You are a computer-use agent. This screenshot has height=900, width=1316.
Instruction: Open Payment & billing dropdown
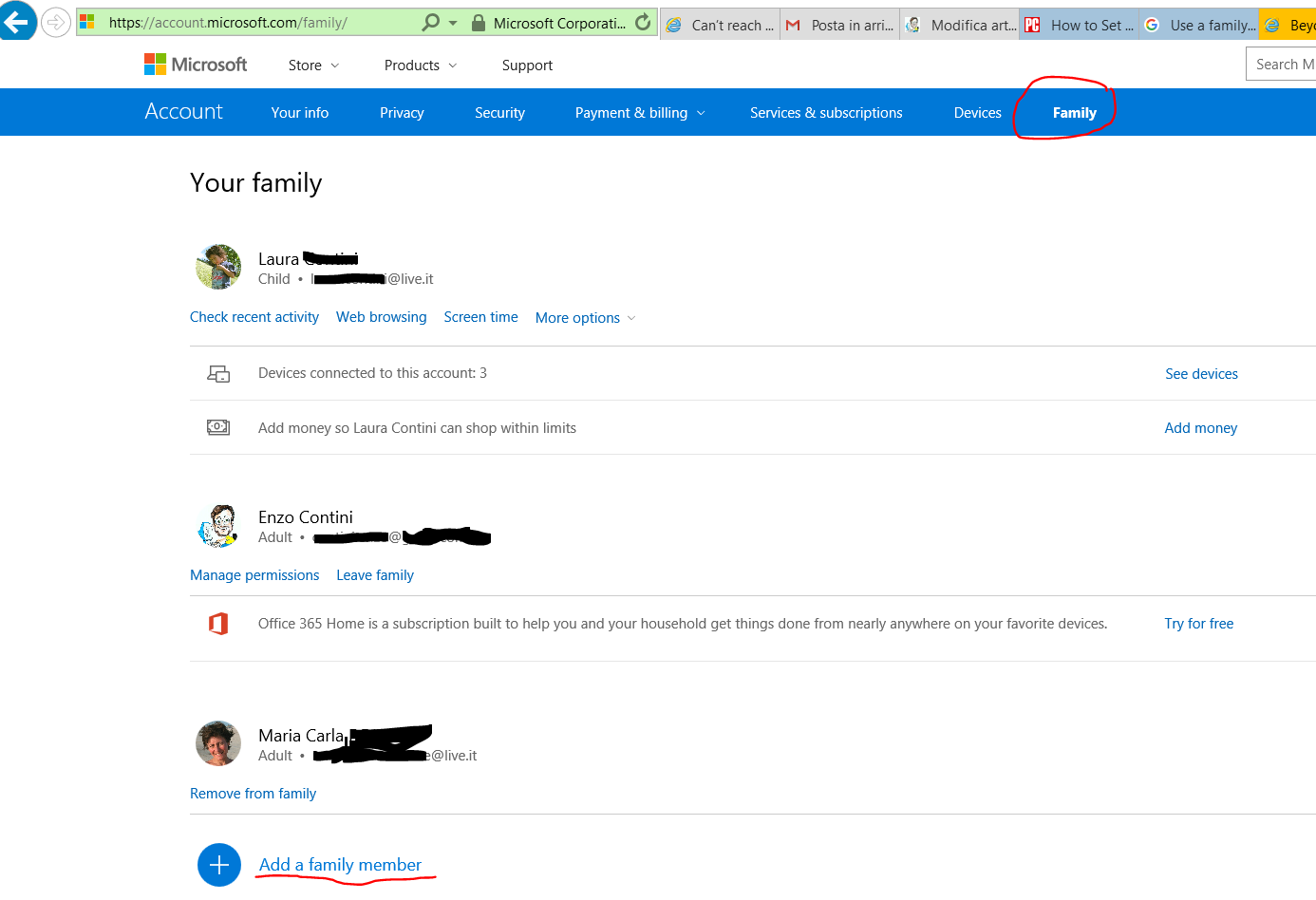[640, 113]
